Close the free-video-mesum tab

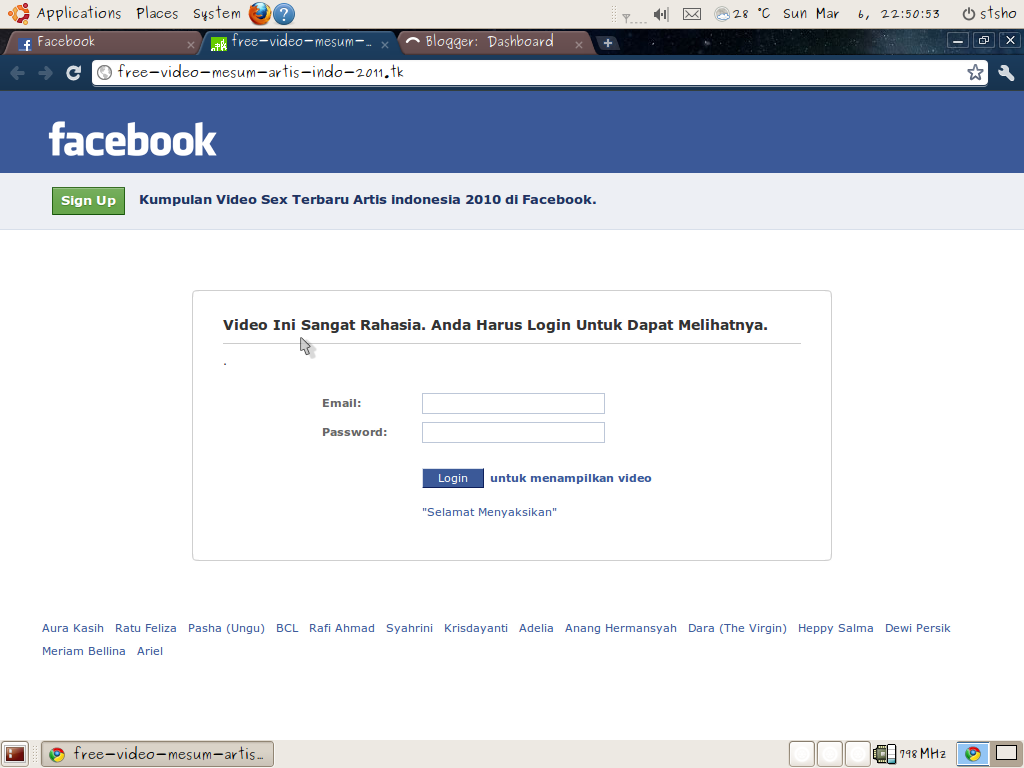point(385,45)
